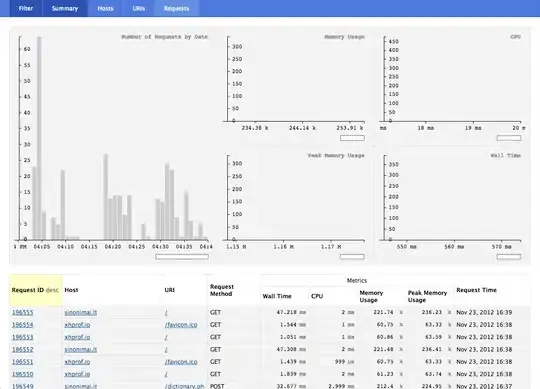Click the sinonimai.lt host in first row
Image resolution: width=540 pixels, height=389 pixels.
81,313
